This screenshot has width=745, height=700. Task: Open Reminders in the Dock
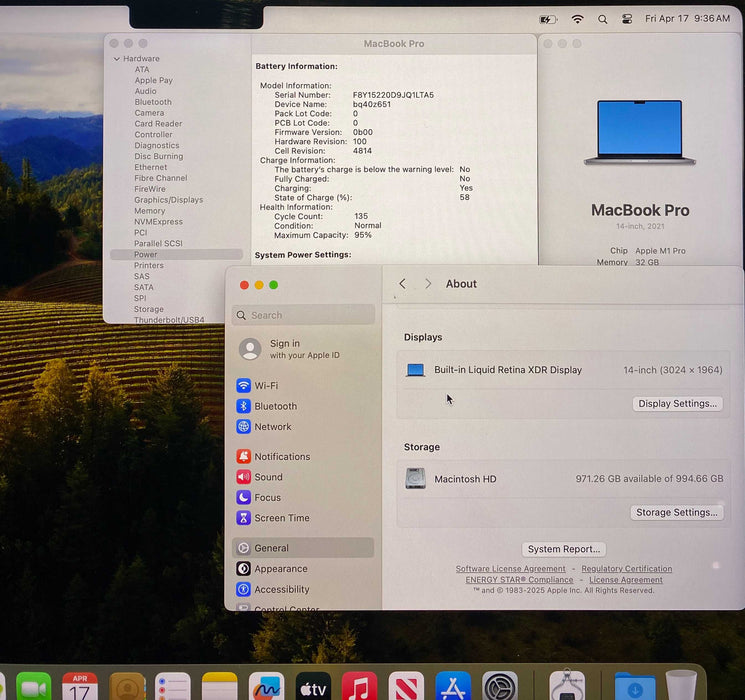point(173,687)
